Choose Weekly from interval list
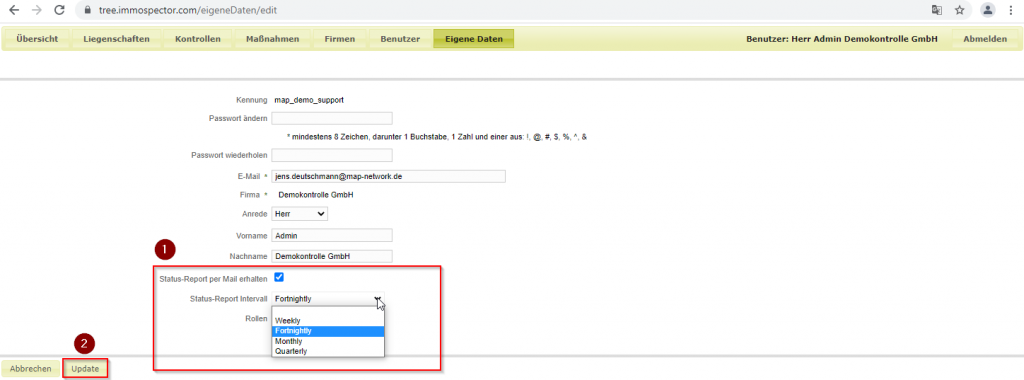This screenshot has height=380, width=1024. pyautogui.click(x=328, y=321)
